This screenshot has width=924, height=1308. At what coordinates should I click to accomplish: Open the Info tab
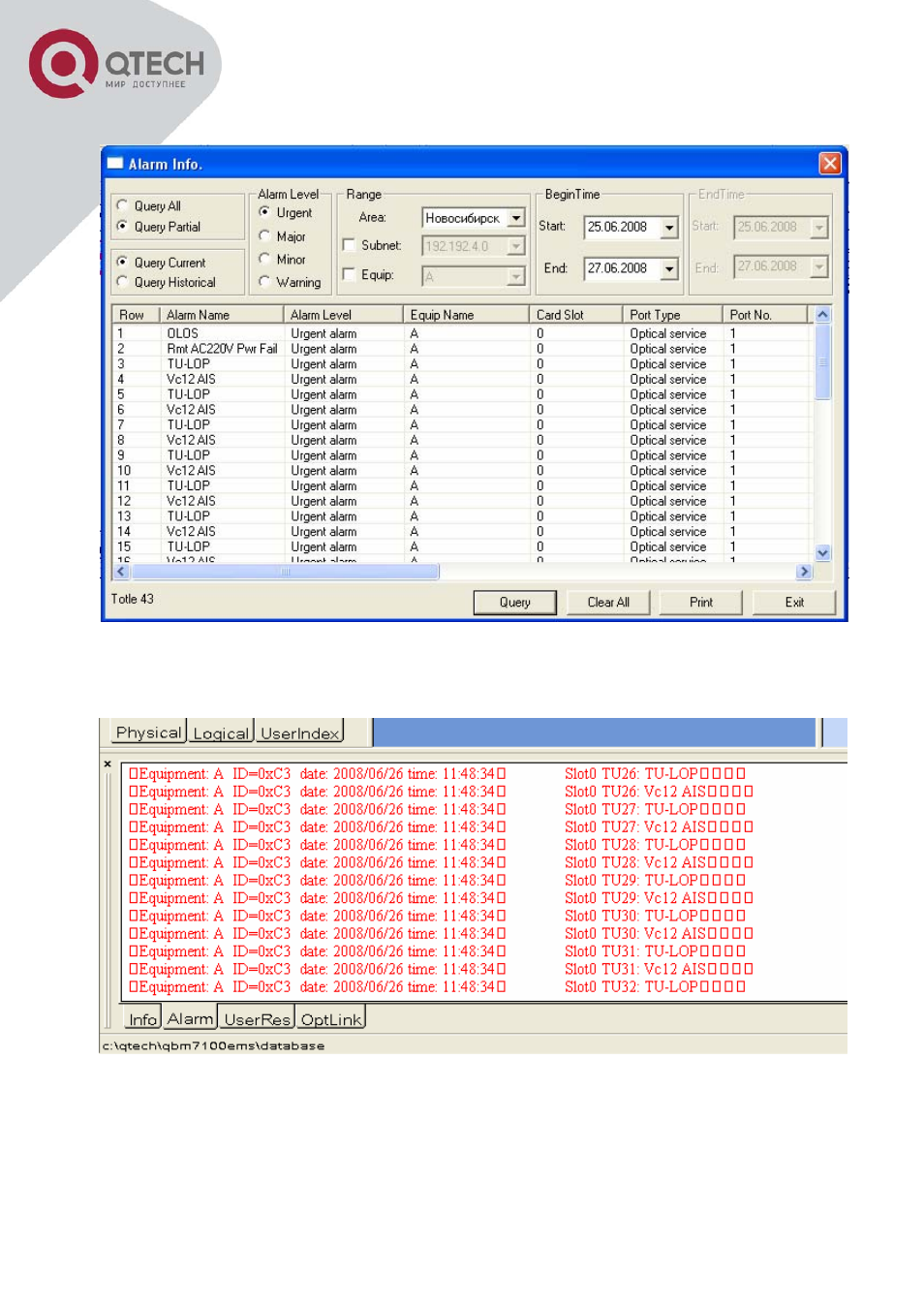coord(142,1018)
